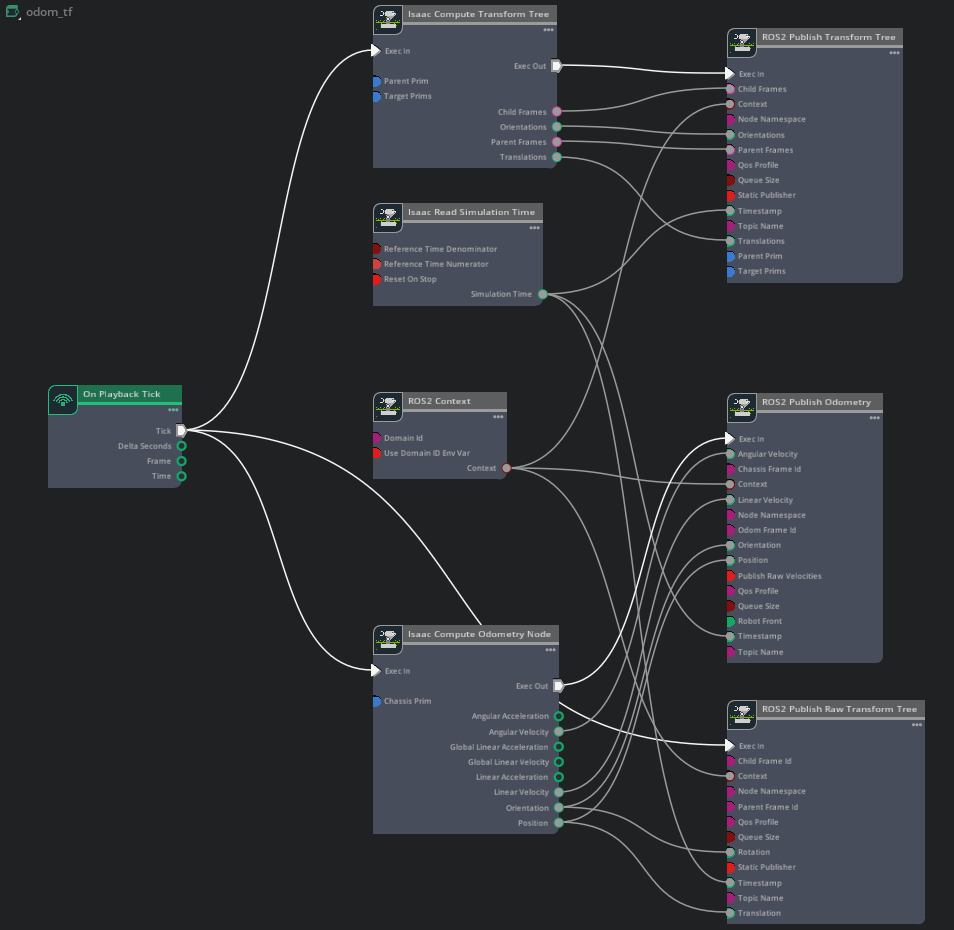Click the ROS2 Publish Transform Tree node icon
The height and width of the screenshot is (930, 954).
point(742,43)
